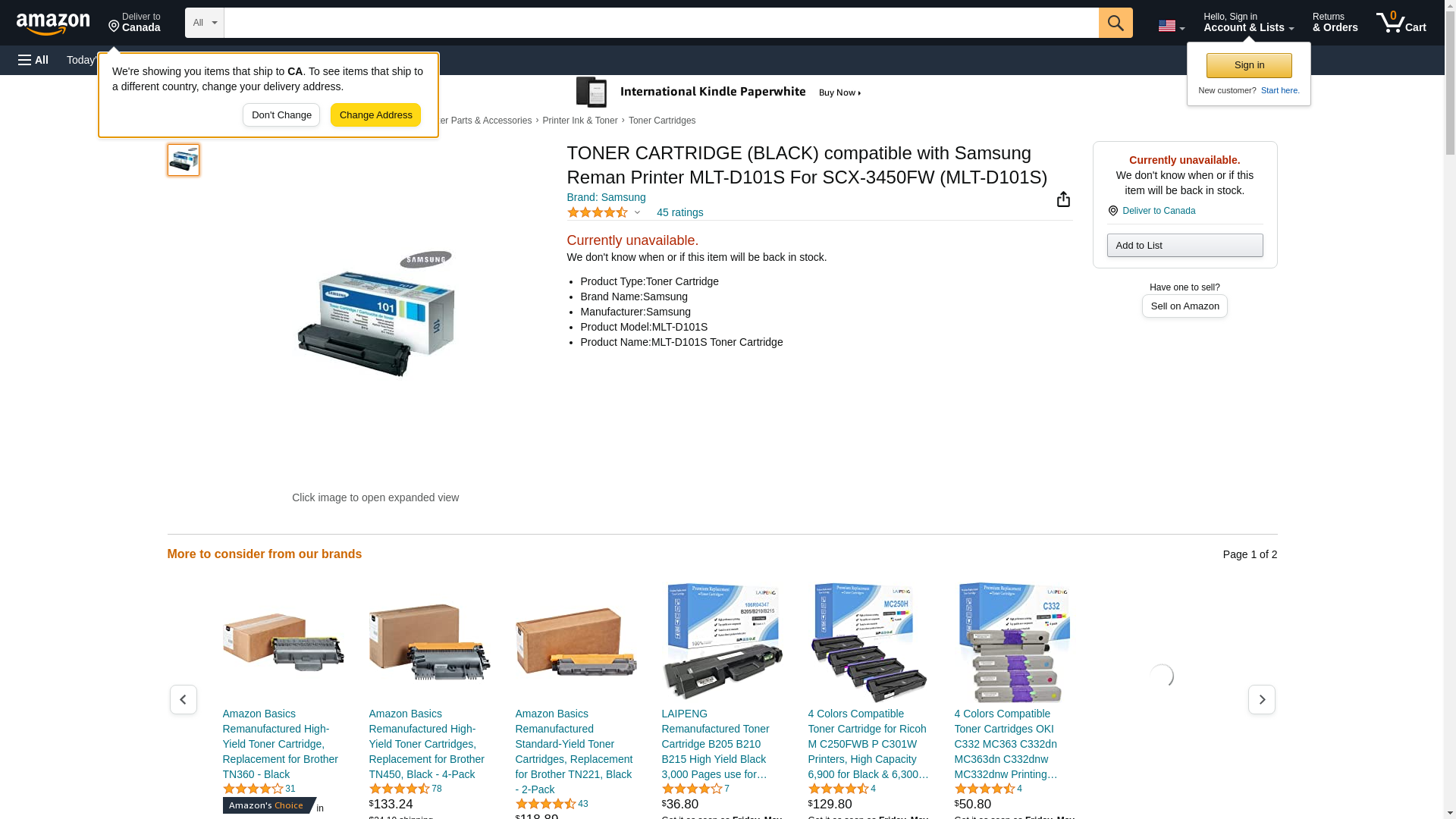This screenshot has width=1456, height=819.
Task: Click the Amazon logo
Action: pos(53,24)
